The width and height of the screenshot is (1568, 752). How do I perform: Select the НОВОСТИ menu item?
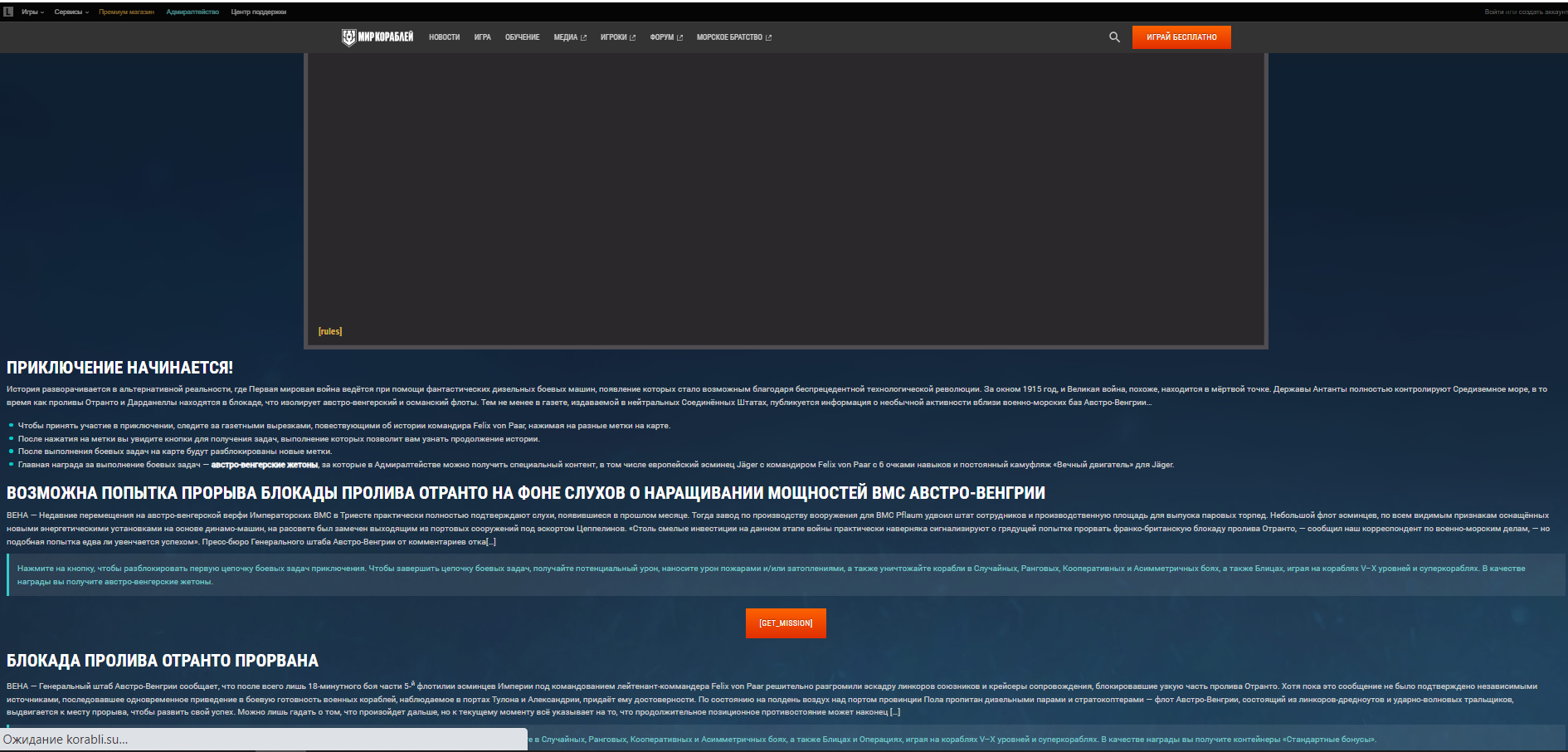[x=444, y=37]
